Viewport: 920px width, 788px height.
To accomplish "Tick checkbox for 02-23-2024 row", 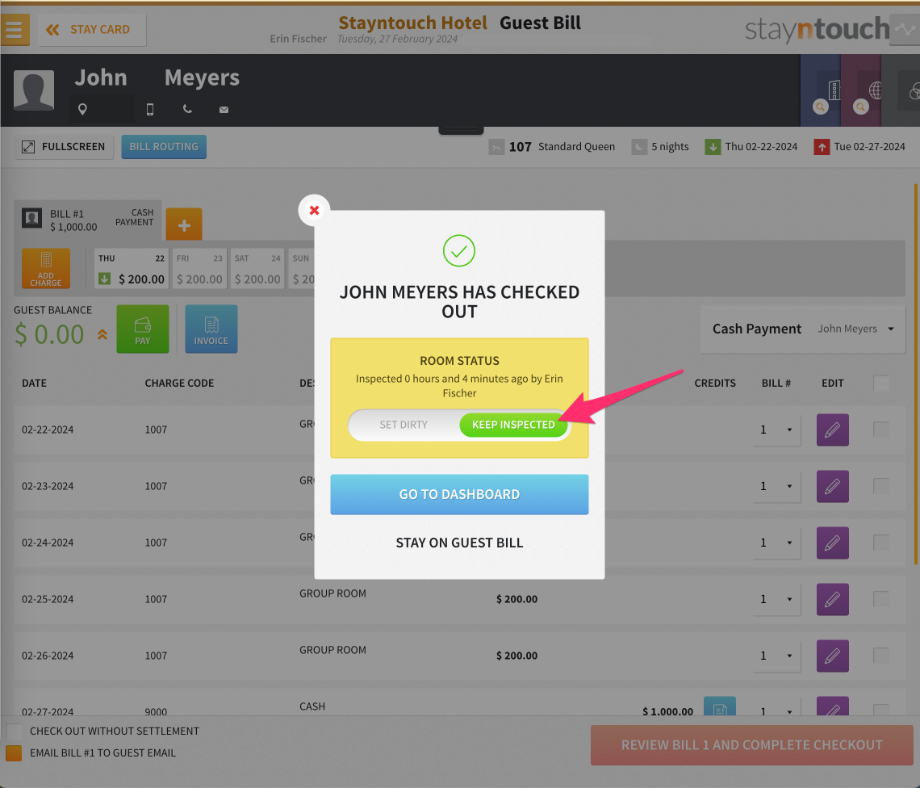I will point(881,485).
